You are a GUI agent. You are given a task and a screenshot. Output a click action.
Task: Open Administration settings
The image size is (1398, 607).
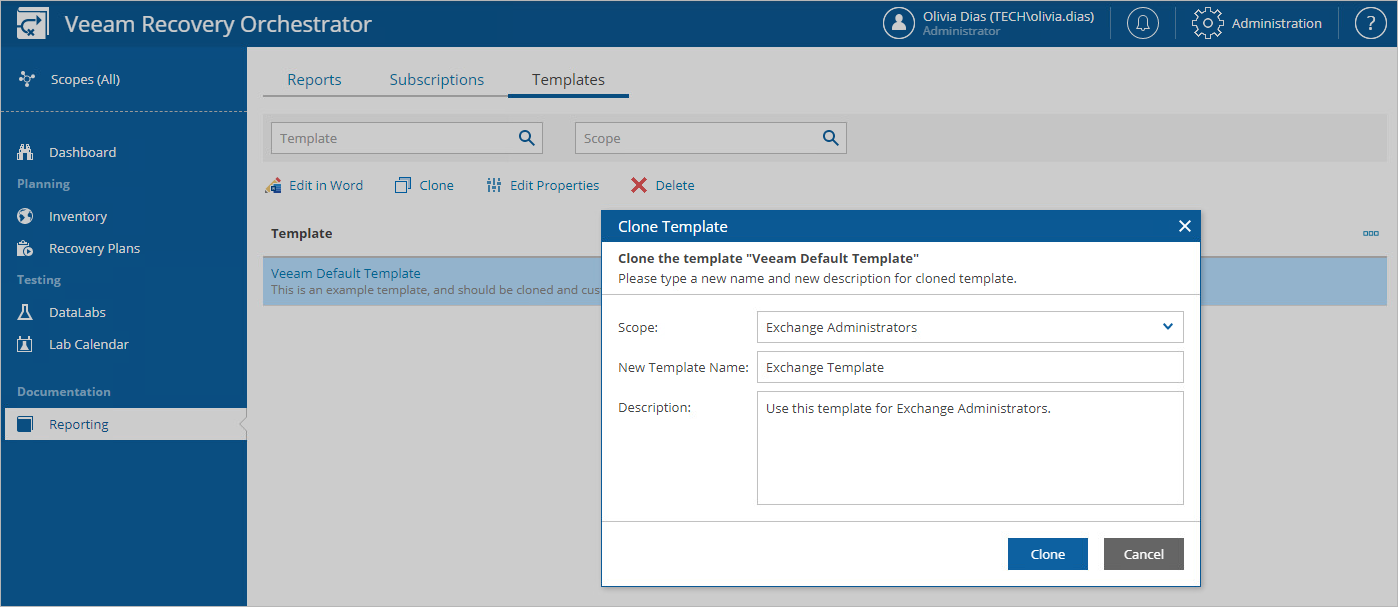click(1257, 22)
